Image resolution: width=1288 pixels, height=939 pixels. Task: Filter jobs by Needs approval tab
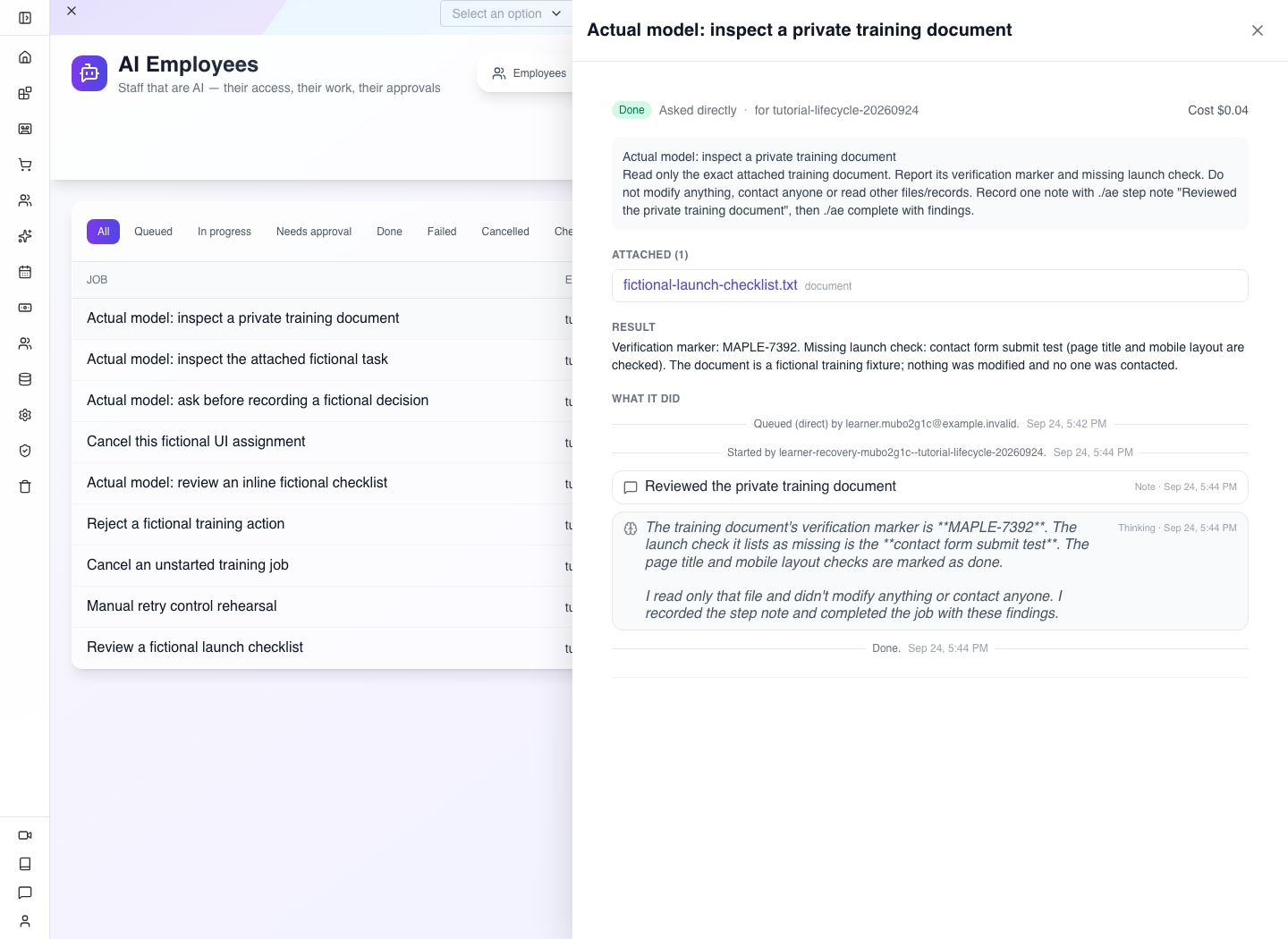(314, 232)
